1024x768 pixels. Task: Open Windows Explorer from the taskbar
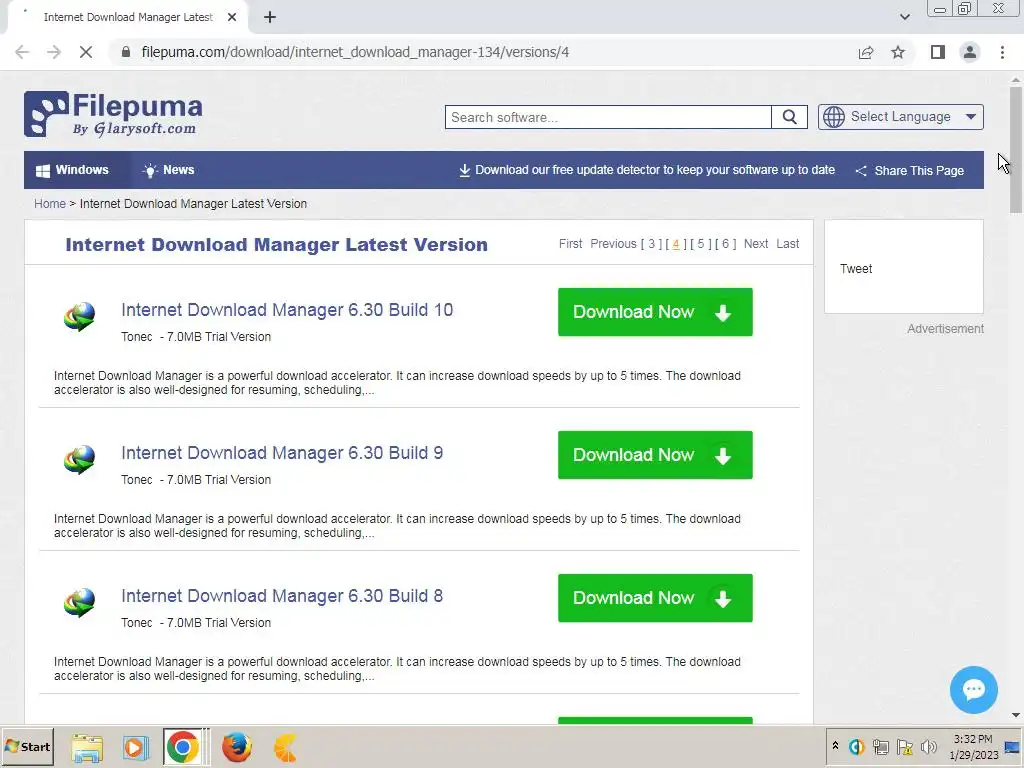[87, 747]
